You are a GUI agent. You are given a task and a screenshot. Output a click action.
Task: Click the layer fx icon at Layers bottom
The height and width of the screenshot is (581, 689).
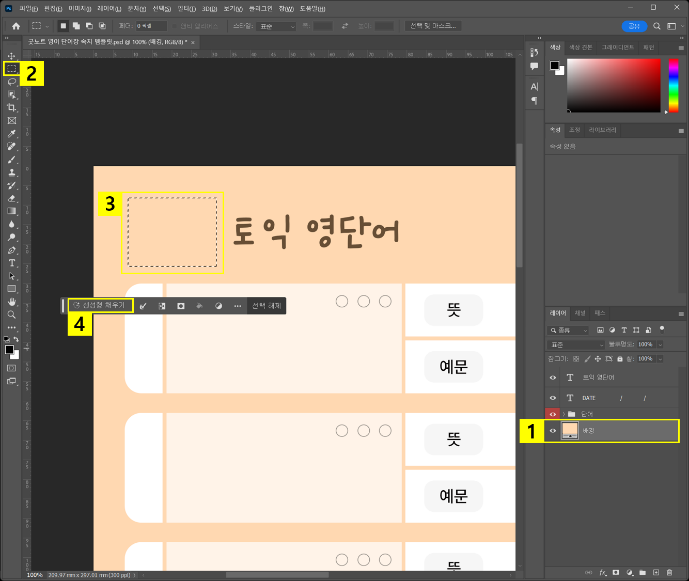(603, 573)
